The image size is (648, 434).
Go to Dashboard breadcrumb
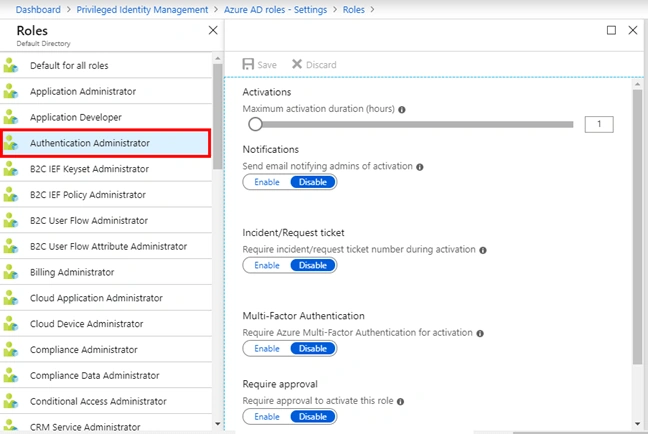pos(38,10)
